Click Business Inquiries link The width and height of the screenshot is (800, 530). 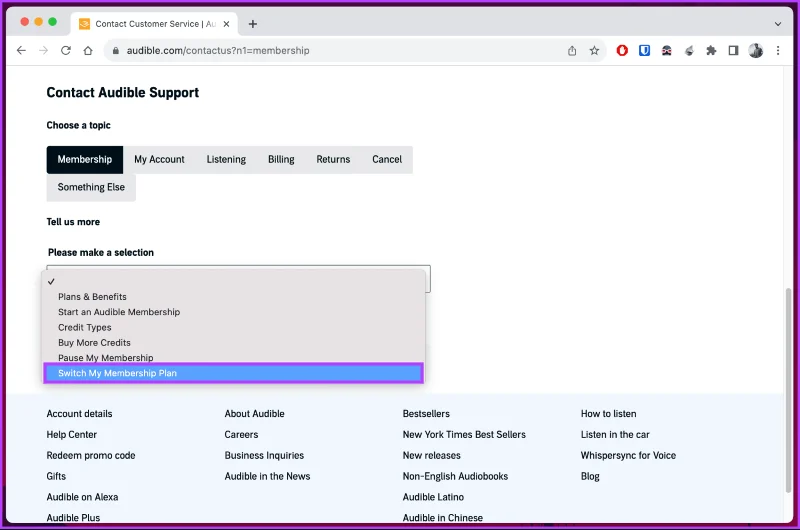point(264,456)
